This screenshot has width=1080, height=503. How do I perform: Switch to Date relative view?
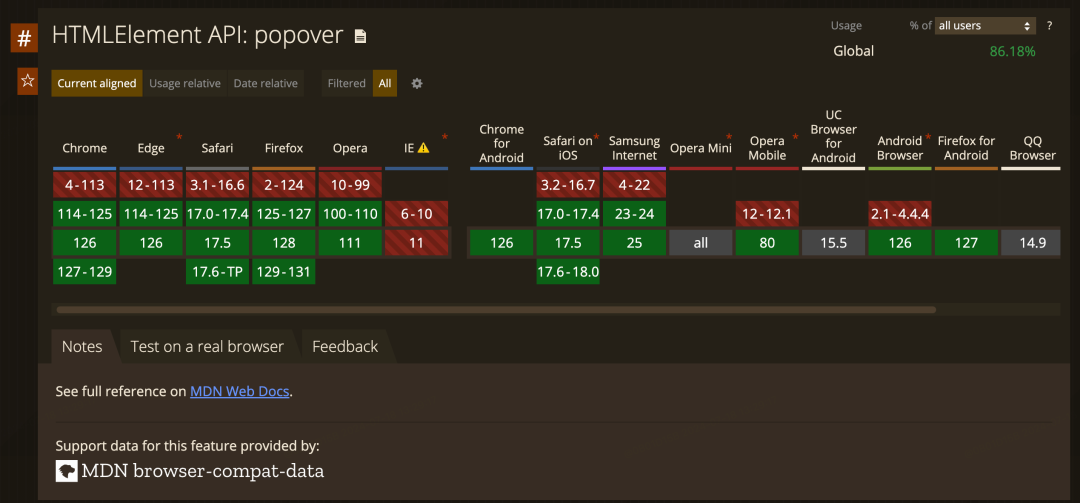tap(266, 83)
